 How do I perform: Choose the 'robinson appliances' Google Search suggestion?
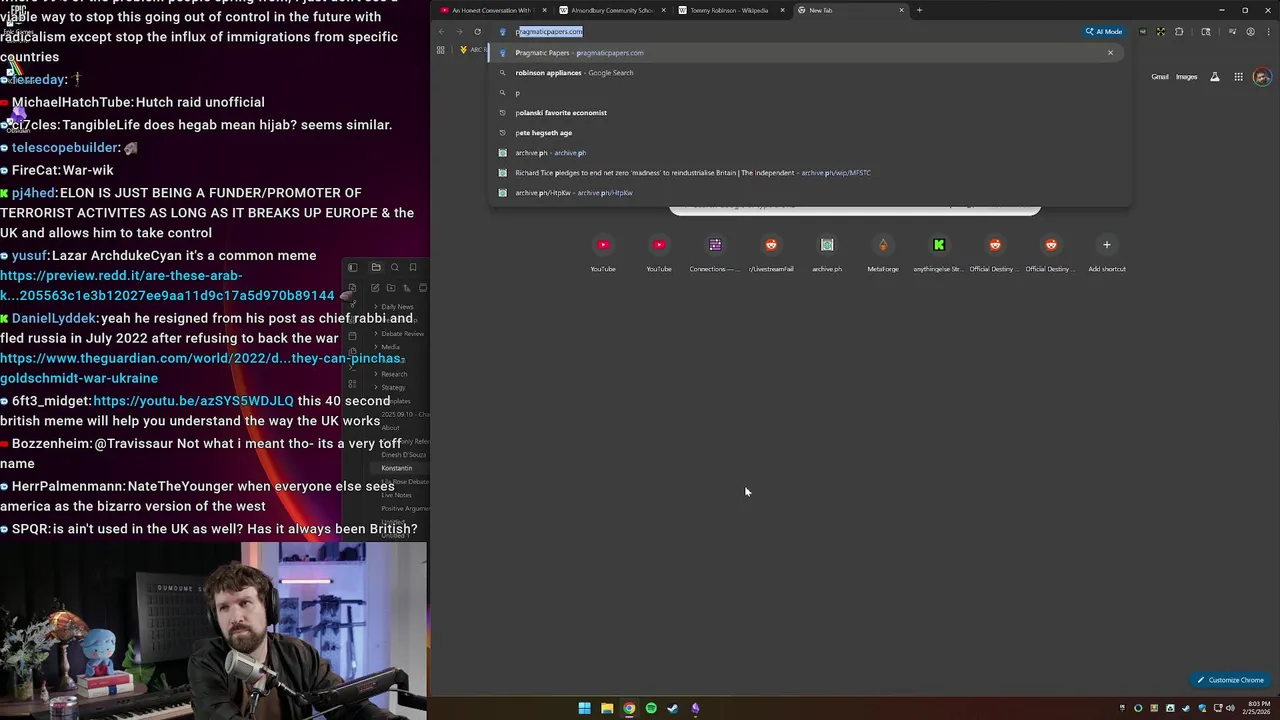coord(810,72)
